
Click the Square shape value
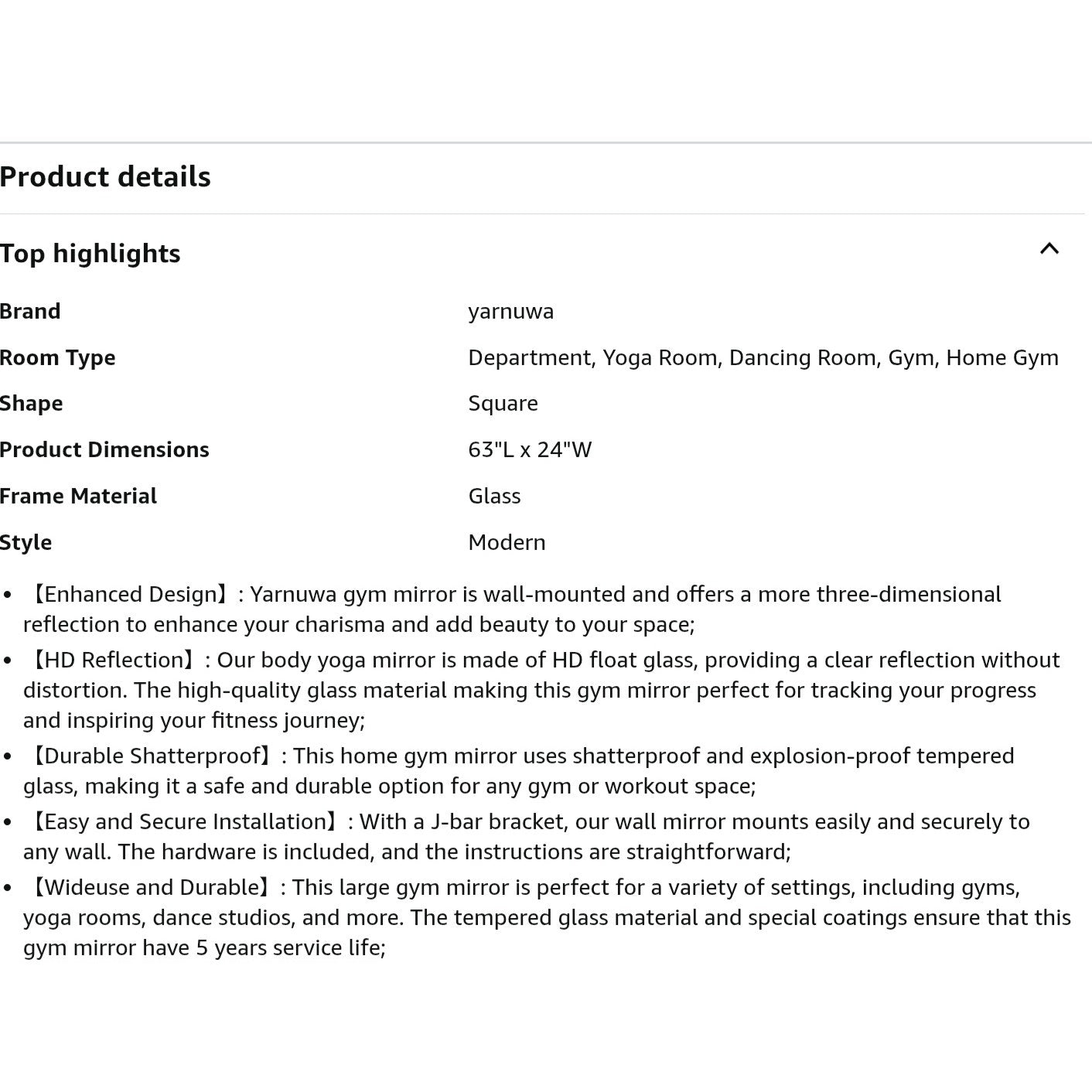click(503, 404)
